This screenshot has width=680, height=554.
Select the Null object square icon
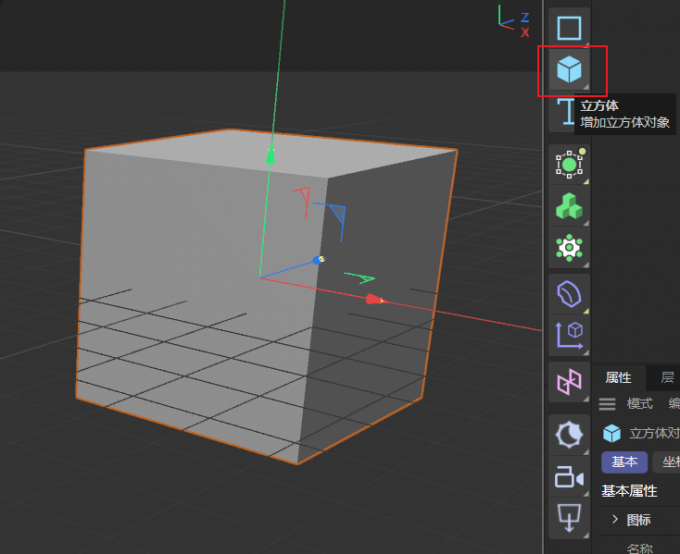tap(569, 28)
